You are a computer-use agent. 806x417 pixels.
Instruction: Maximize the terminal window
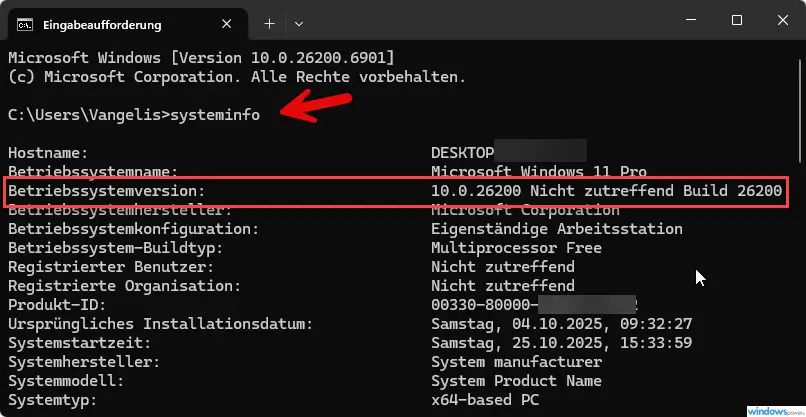click(737, 20)
